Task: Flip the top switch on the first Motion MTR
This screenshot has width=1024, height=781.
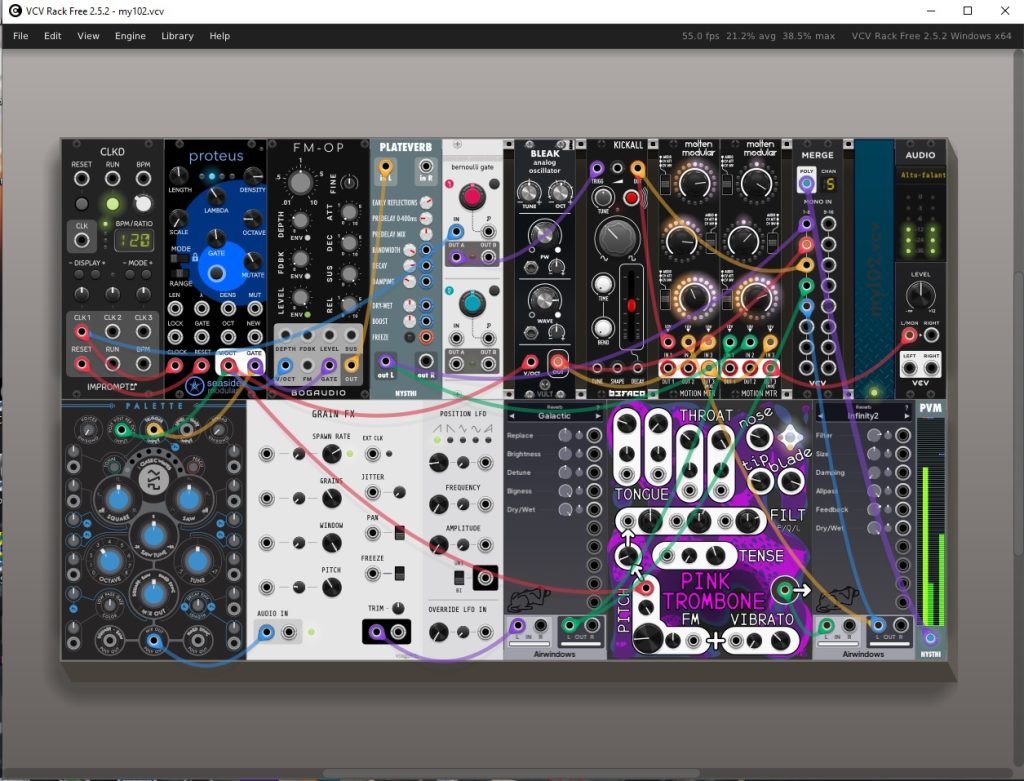Action: 665,183
